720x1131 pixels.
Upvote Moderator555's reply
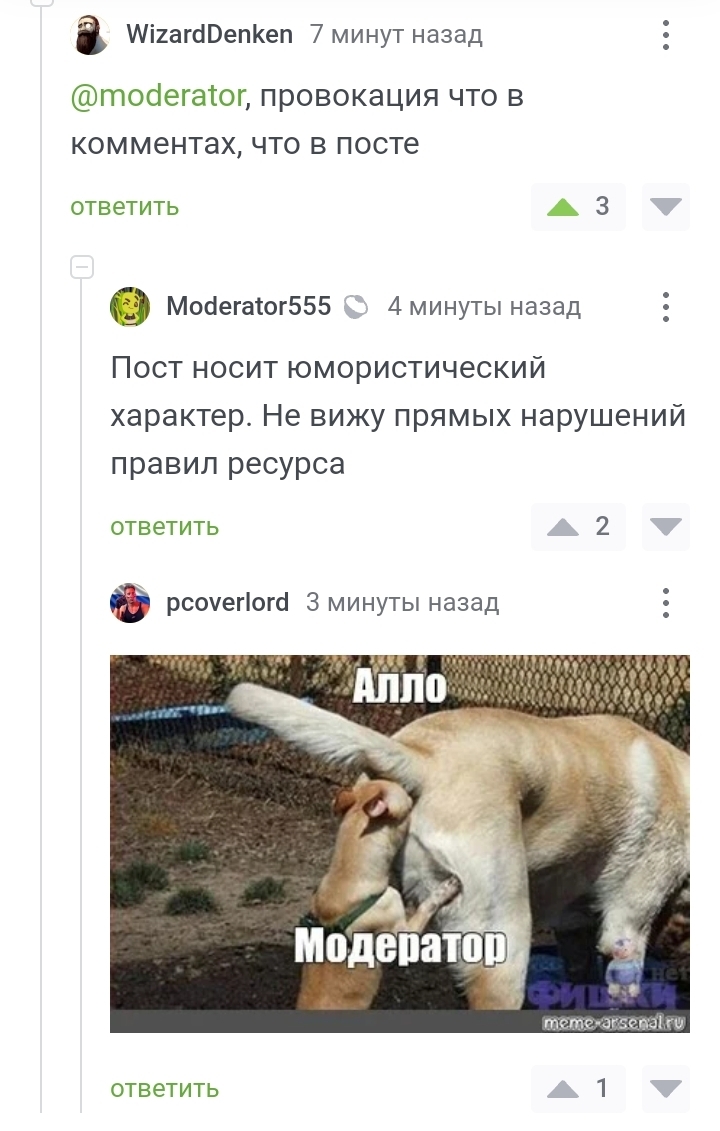coord(563,527)
